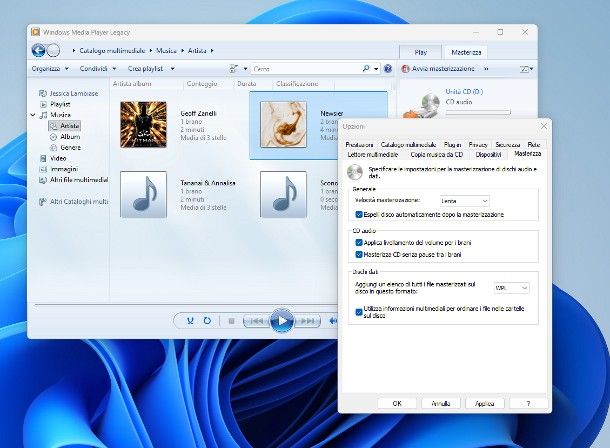The height and width of the screenshot is (448, 610).
Task: Open Lettore multimediale tab
Action: [373, 154]
